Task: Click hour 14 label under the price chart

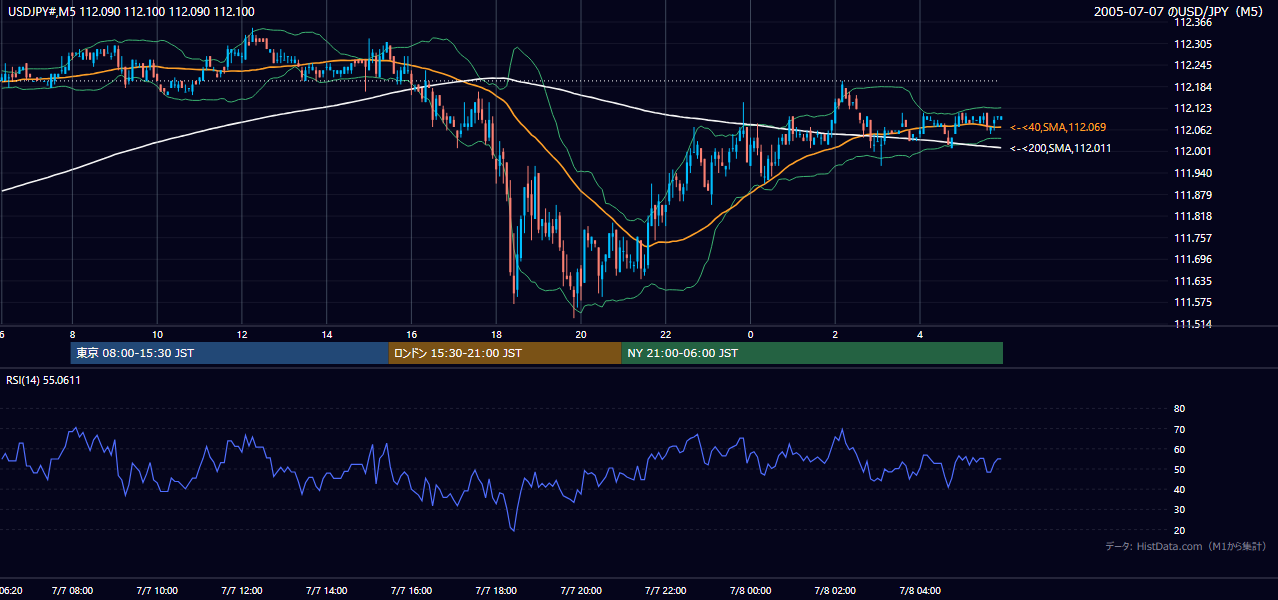Action: 327,334
